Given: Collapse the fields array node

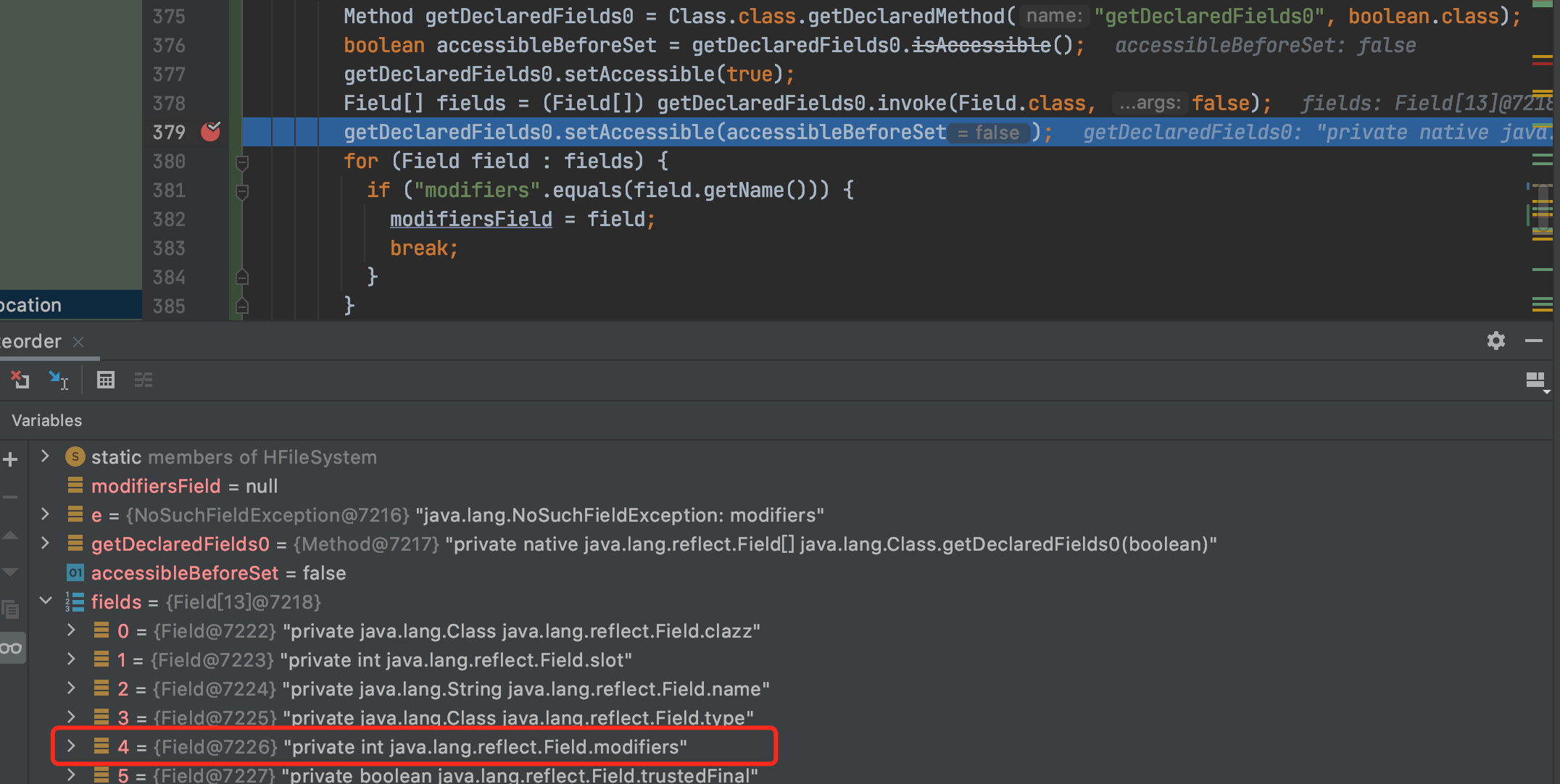Looking at the screenshot, I should coord(45,601).
